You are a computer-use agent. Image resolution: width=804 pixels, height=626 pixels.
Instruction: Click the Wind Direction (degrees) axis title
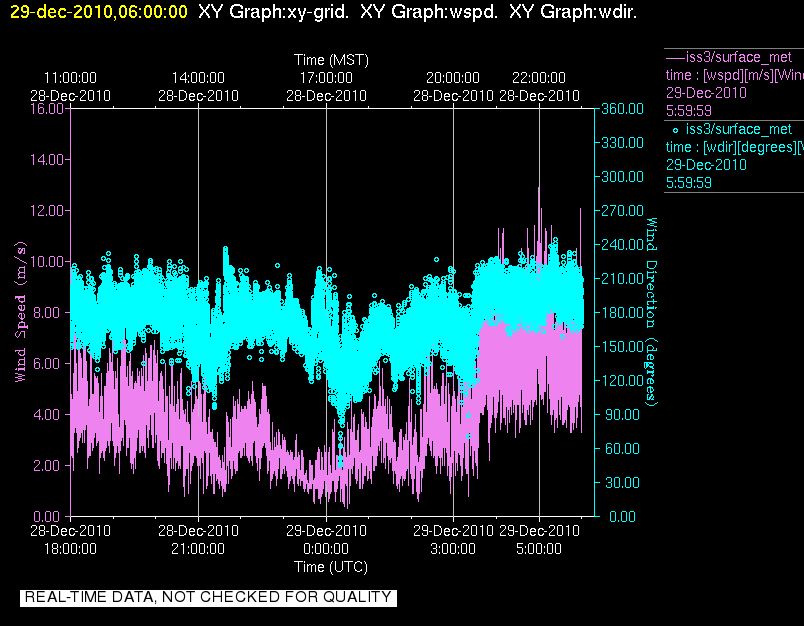[651, 312]
